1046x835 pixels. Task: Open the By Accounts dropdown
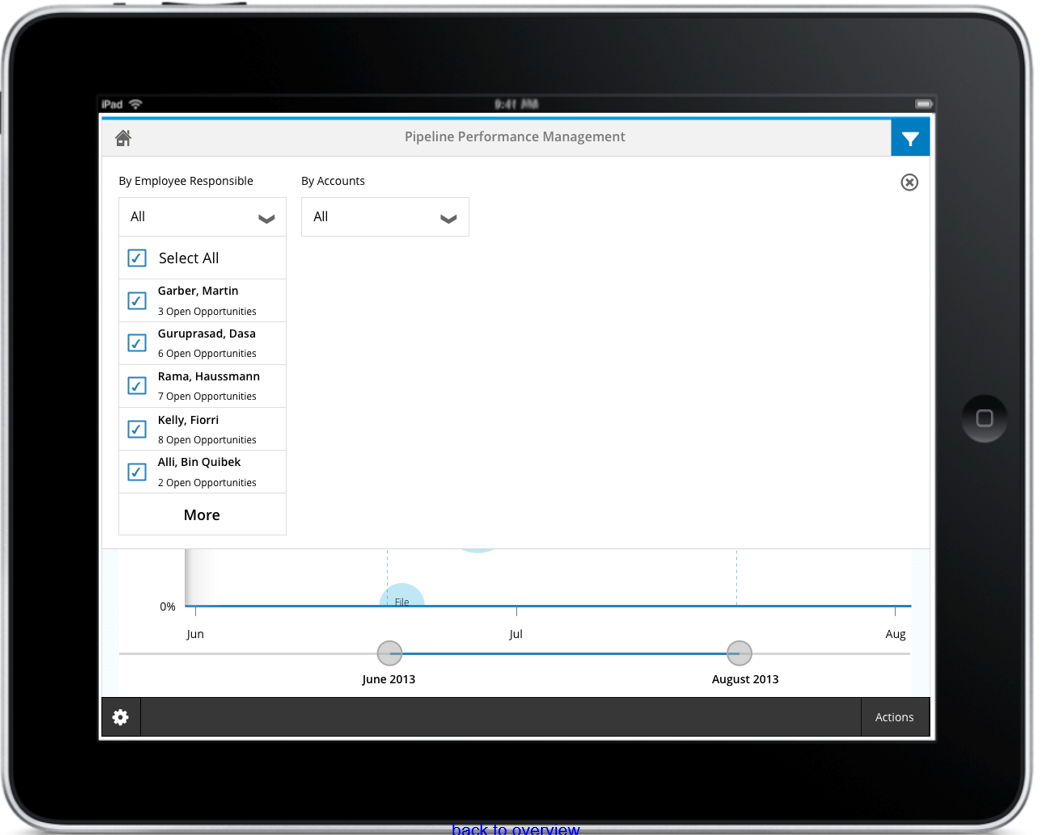pyautogui.click(x=385, y=217)
